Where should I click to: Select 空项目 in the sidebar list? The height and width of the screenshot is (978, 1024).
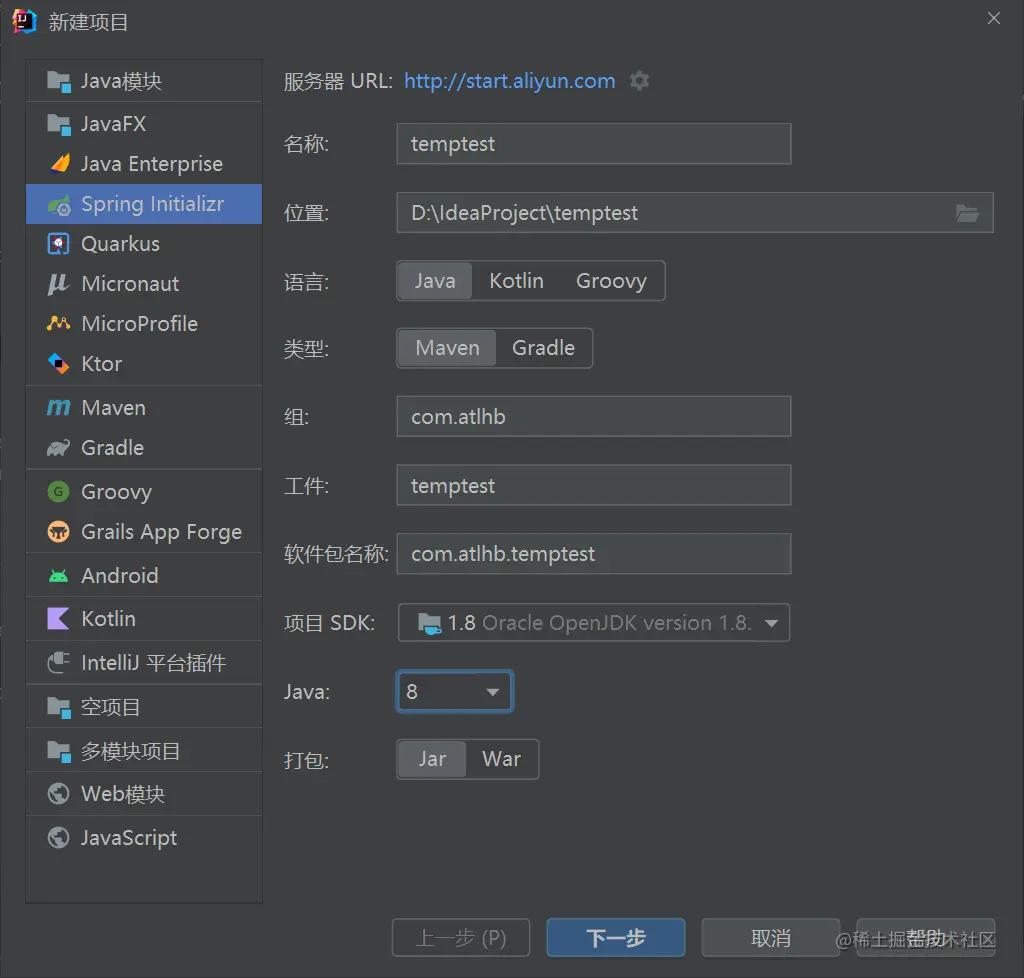click(144, 708)
